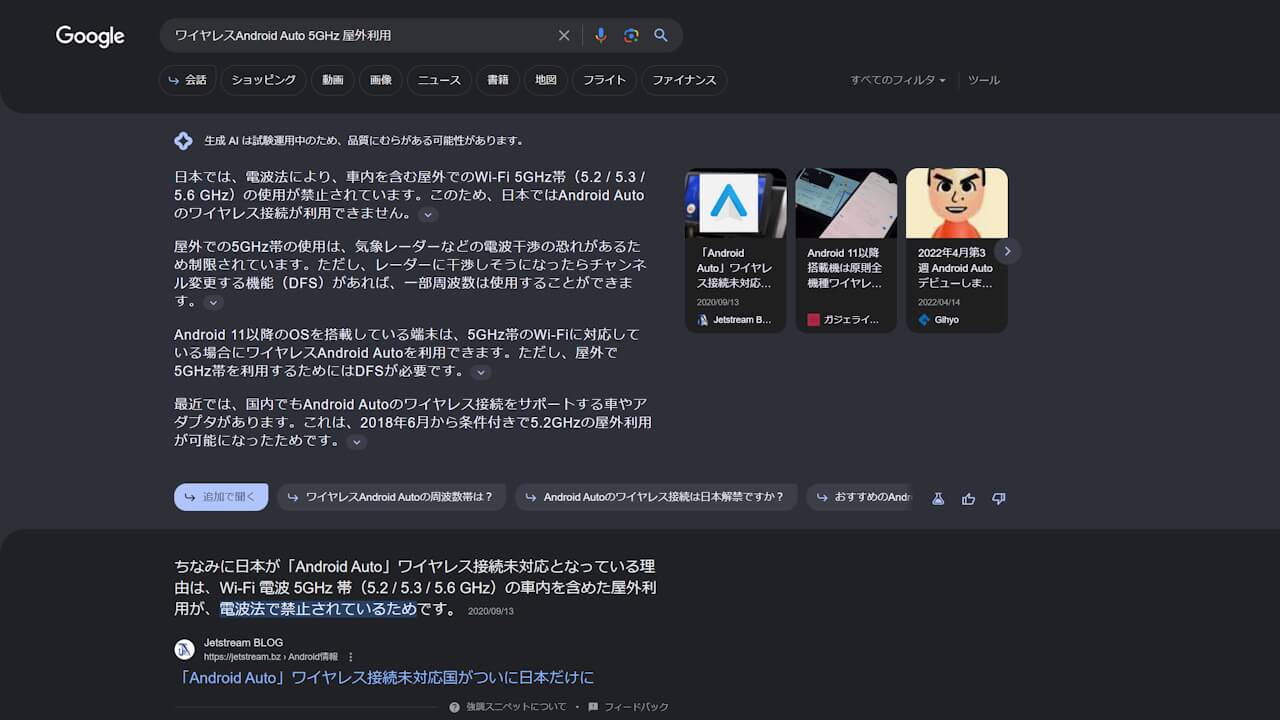Open the Gihyo source card
Screen dimensions: 1280x720
click(956, 250)
